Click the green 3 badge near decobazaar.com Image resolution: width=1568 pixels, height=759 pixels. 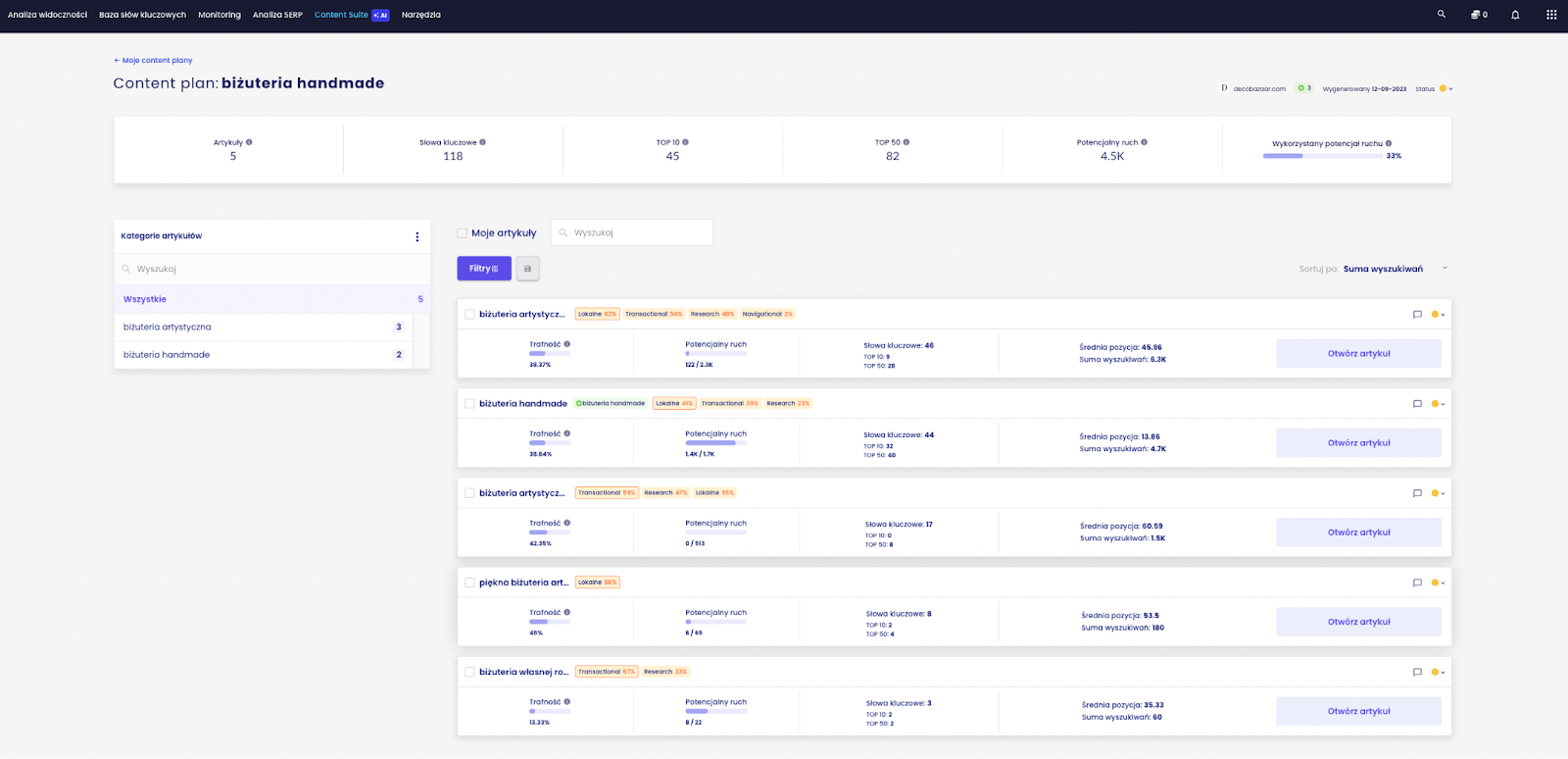pos(1304,88)
